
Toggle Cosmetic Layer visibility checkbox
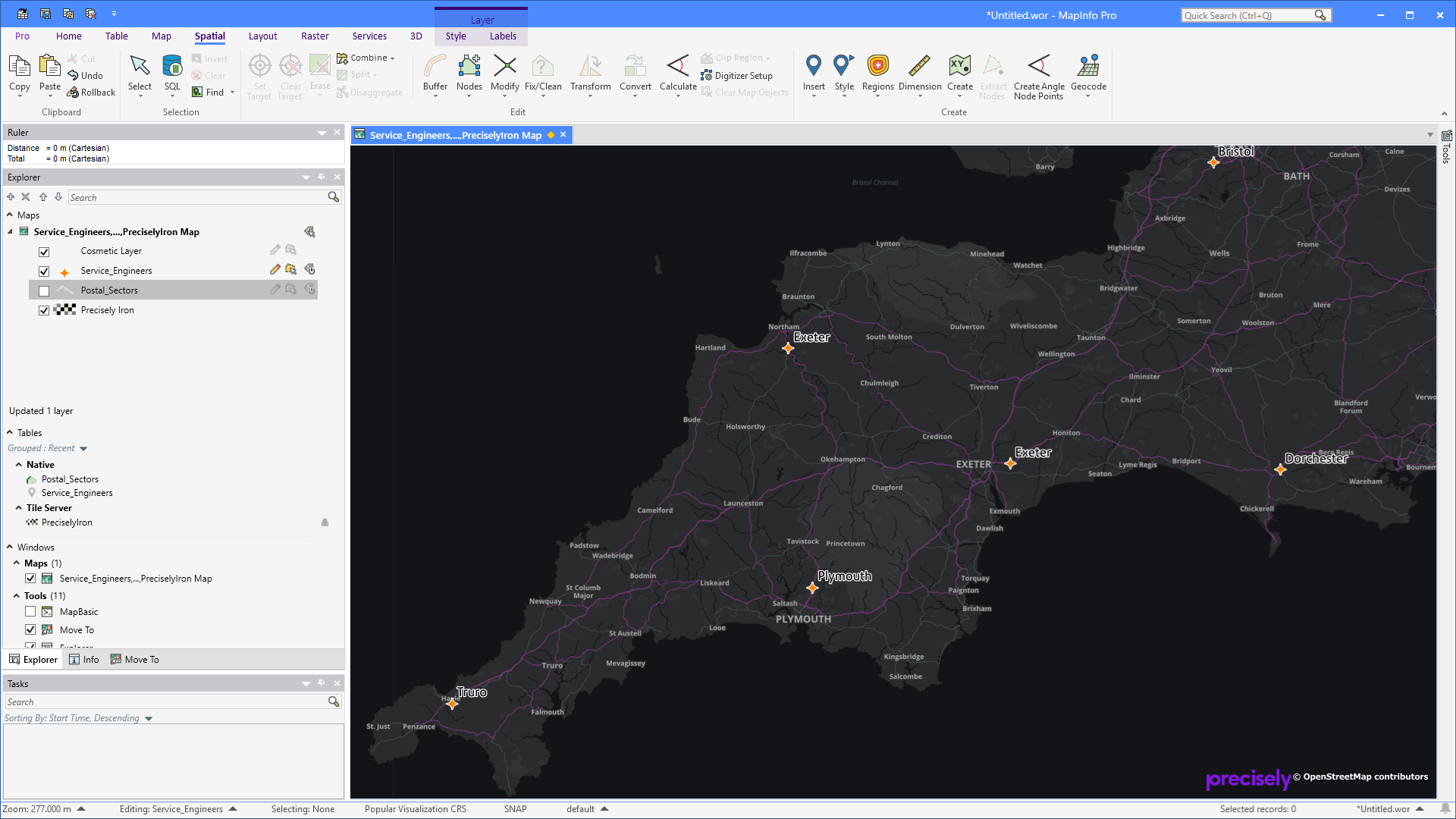(x=44, y=252)
